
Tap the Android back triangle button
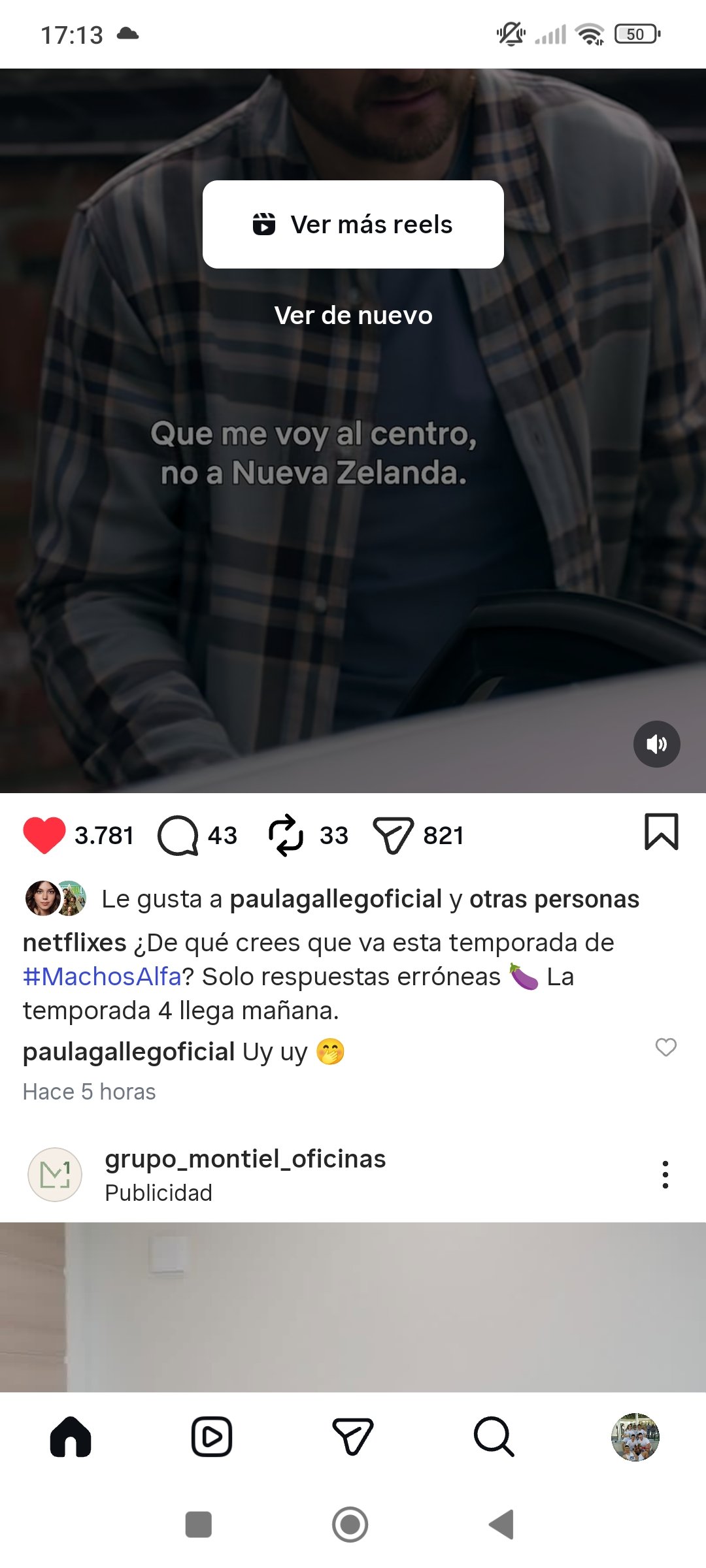coord(502,1524)
